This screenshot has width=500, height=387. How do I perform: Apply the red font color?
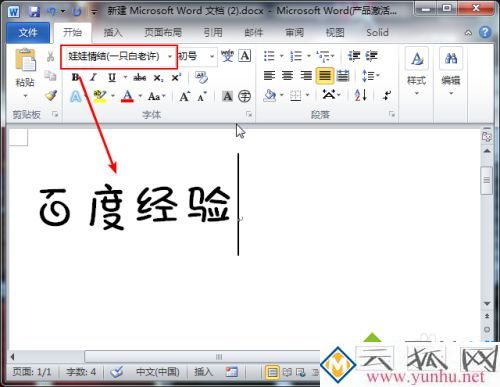coord(127,97)
